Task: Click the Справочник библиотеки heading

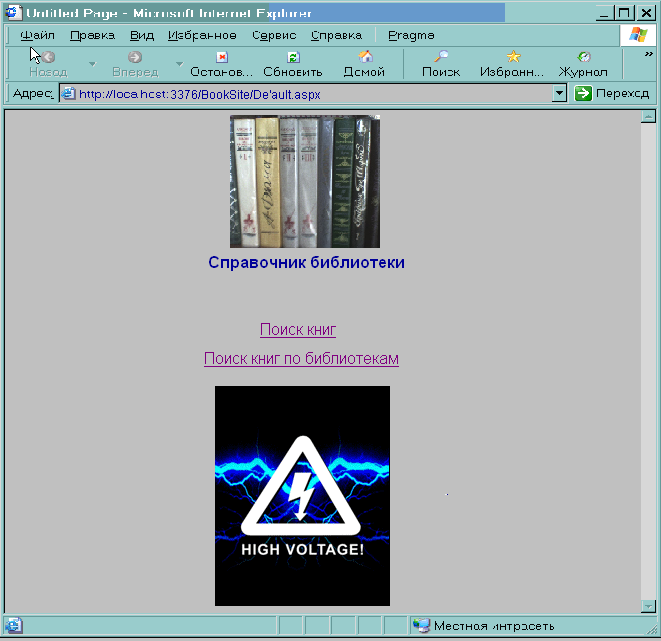Action: click(306, 263)
